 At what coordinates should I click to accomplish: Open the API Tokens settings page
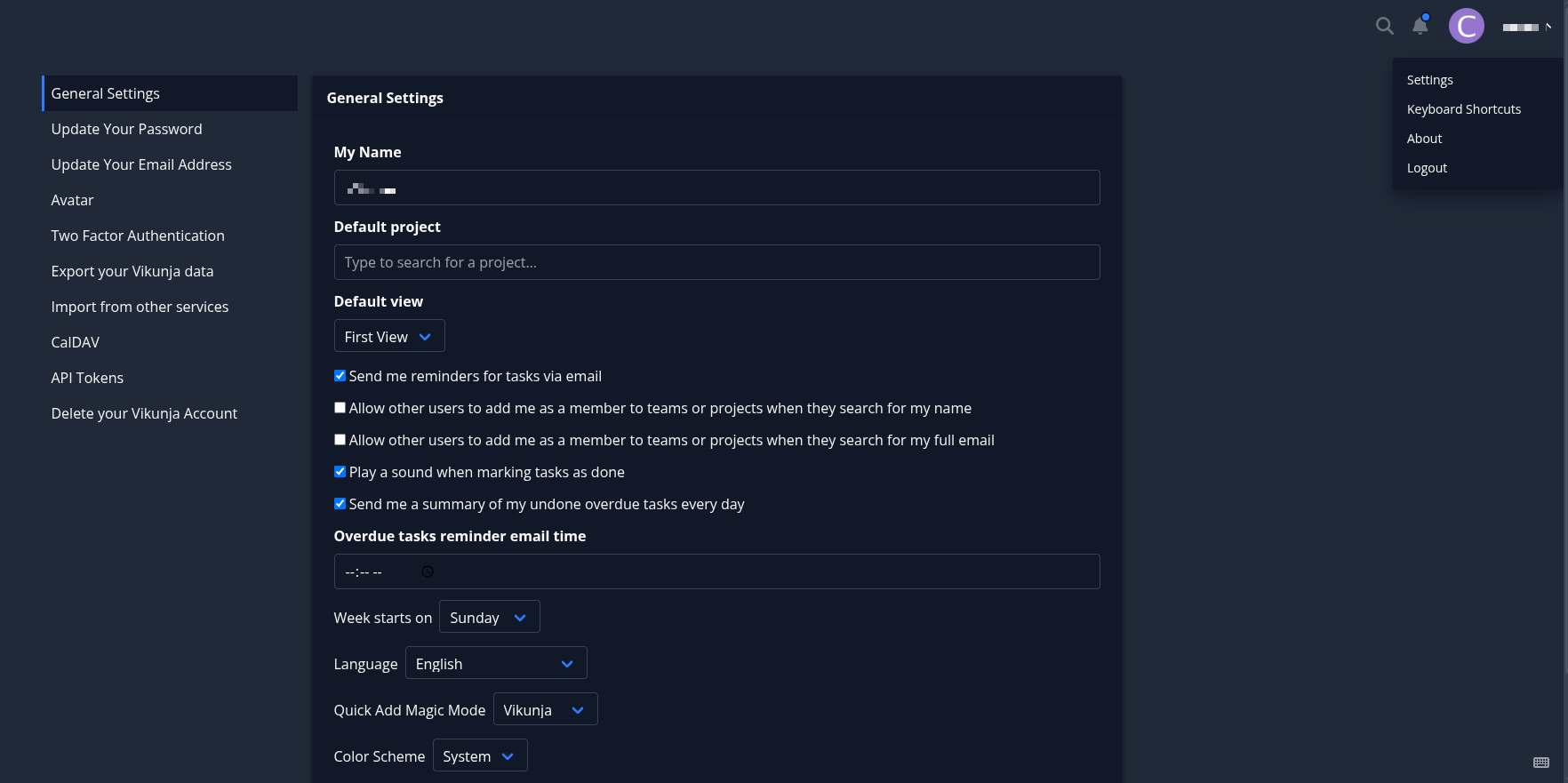[x=87, y=378]
